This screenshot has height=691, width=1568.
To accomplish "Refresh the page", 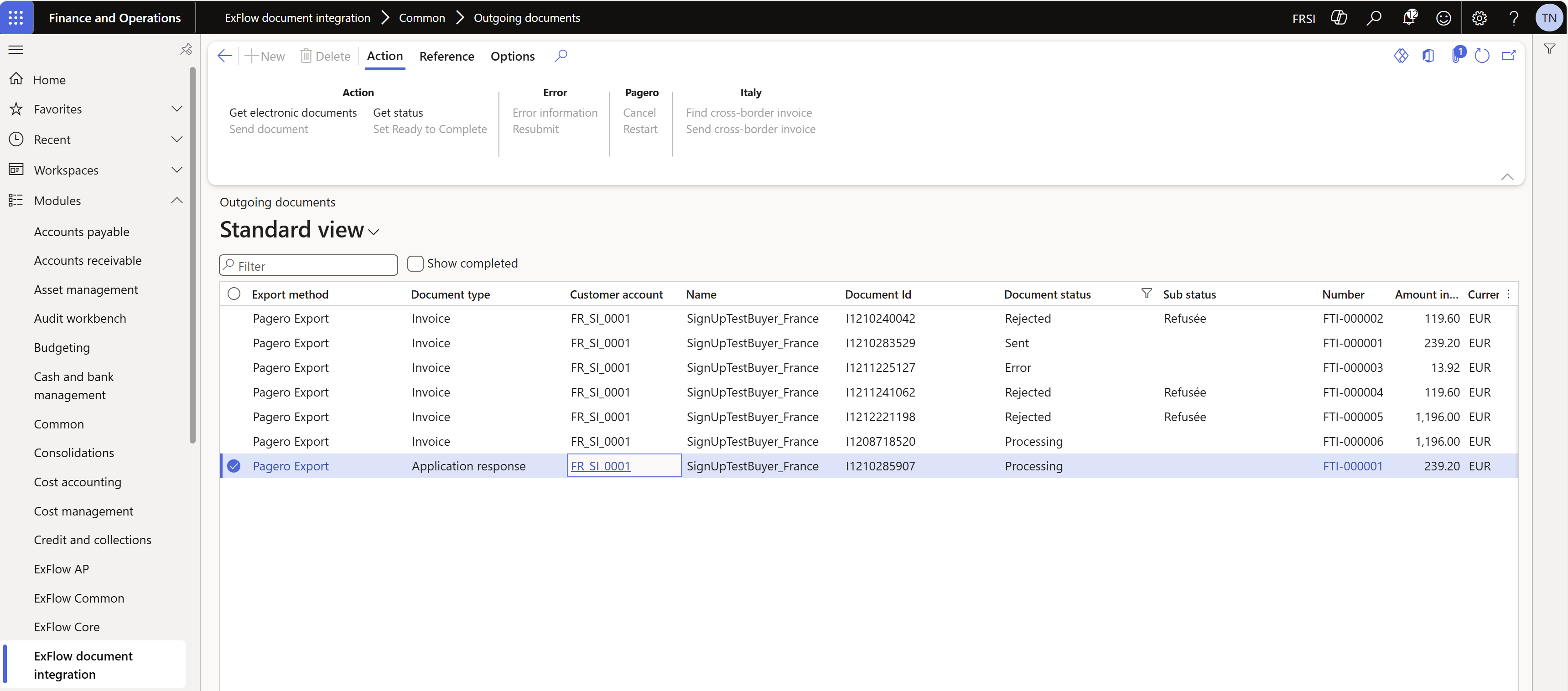I will [1481, 56].
